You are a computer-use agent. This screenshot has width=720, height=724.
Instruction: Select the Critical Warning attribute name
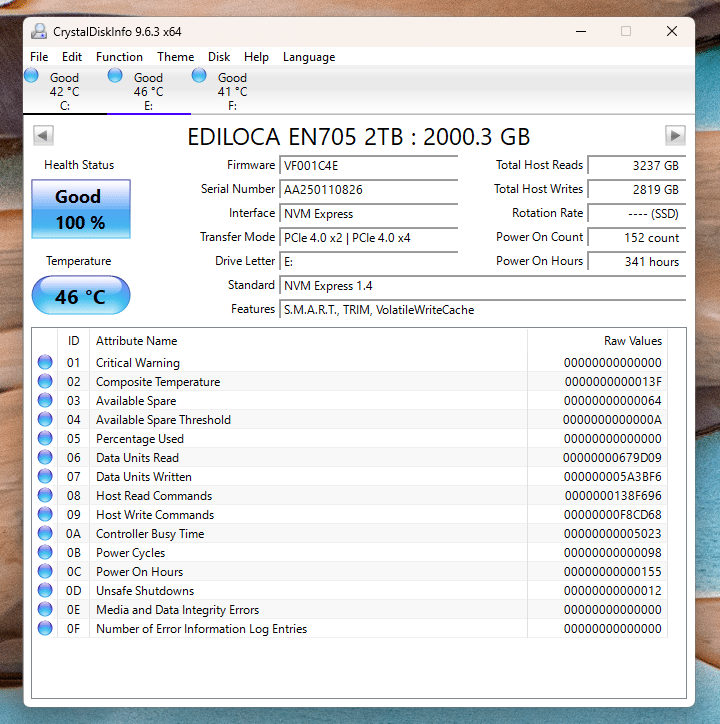coord(138,363)
